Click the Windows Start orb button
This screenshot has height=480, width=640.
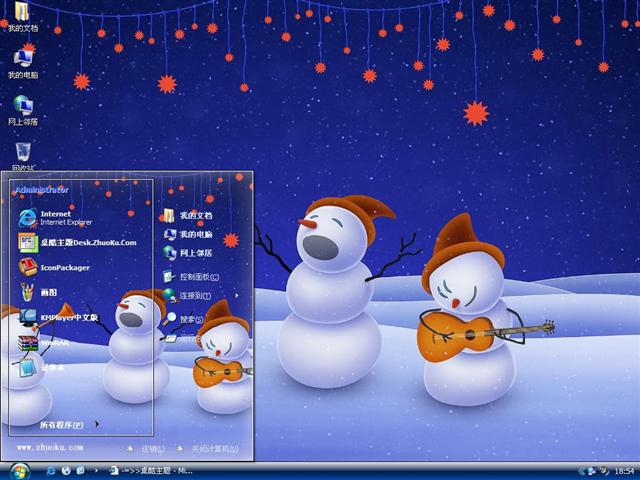tap(19, 471)
